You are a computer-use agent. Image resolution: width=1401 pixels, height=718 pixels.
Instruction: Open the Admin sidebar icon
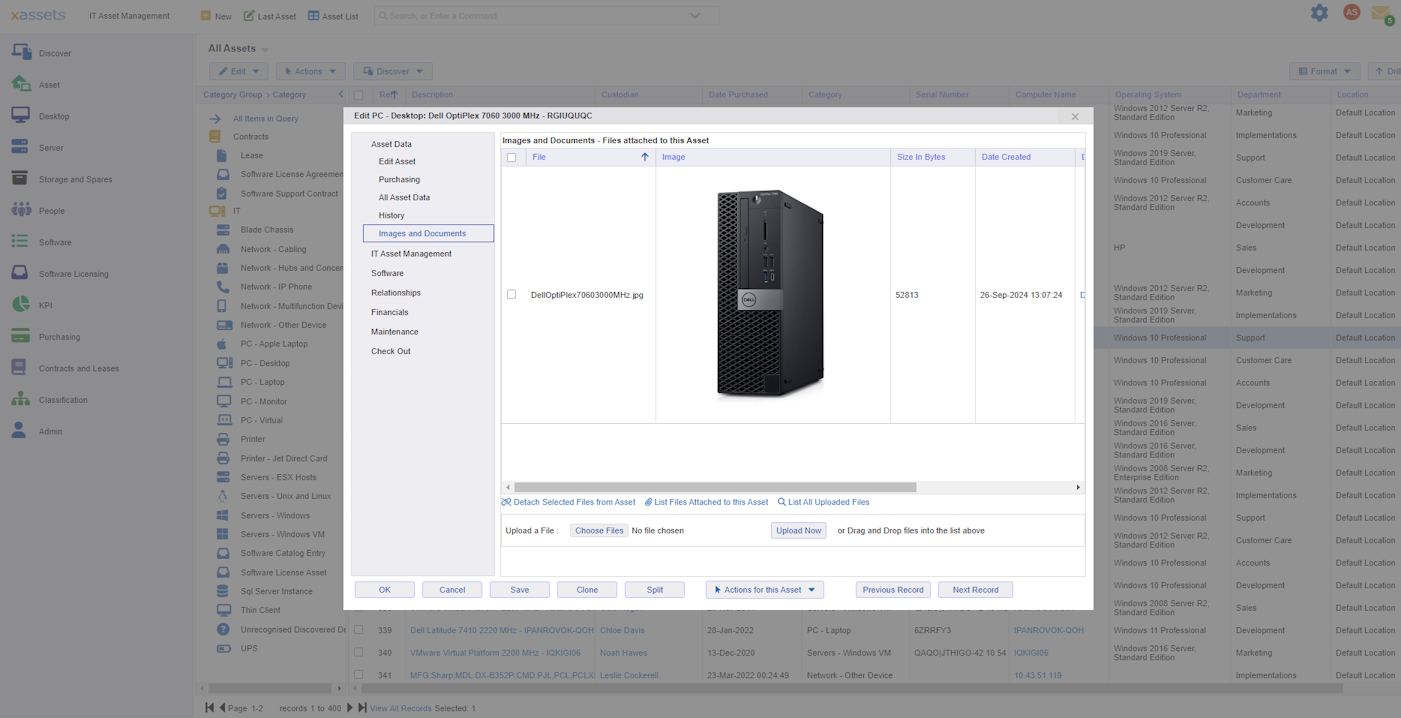[x=20, y=431]
